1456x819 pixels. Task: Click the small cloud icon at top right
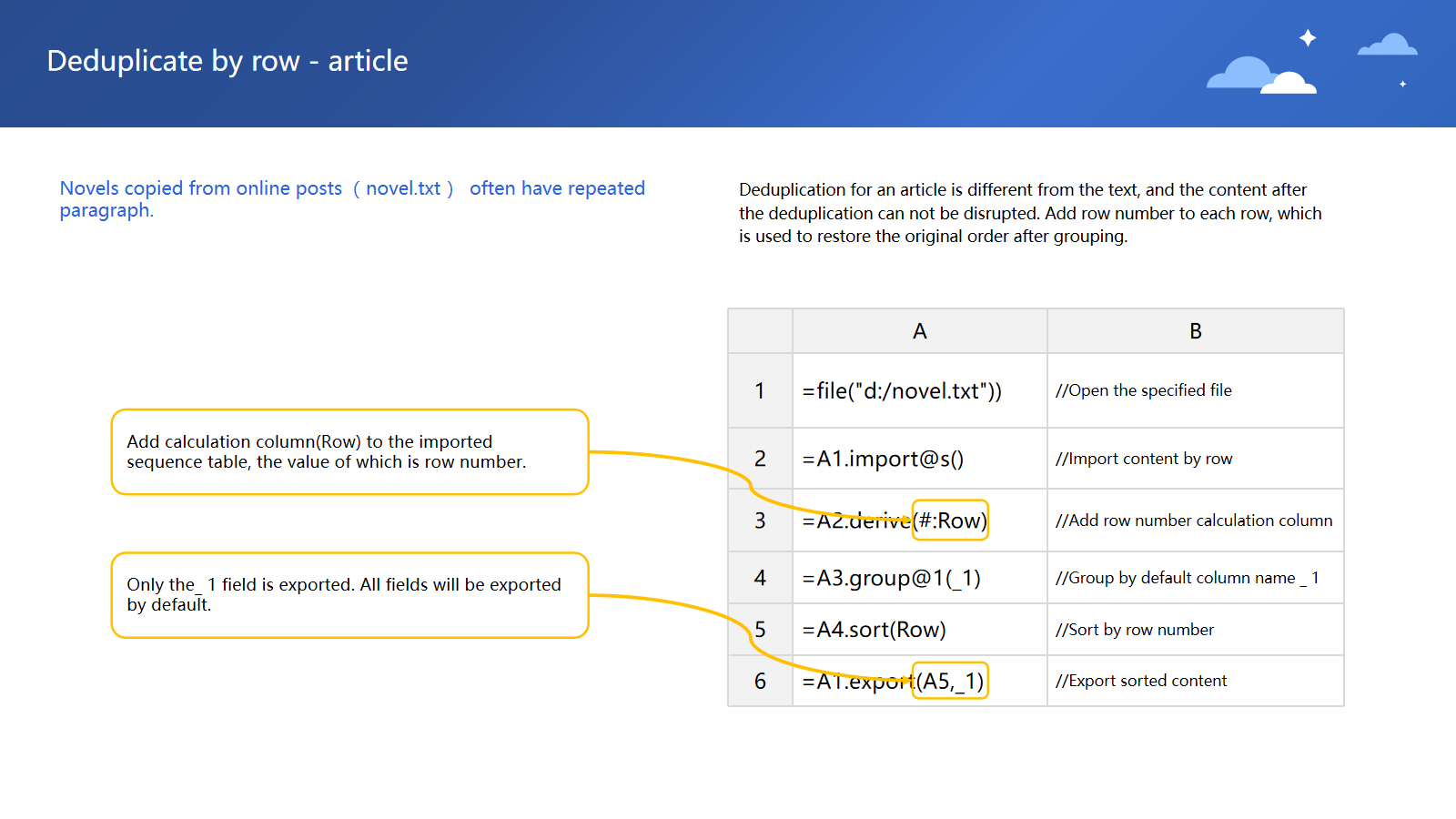click(1387, 45)
